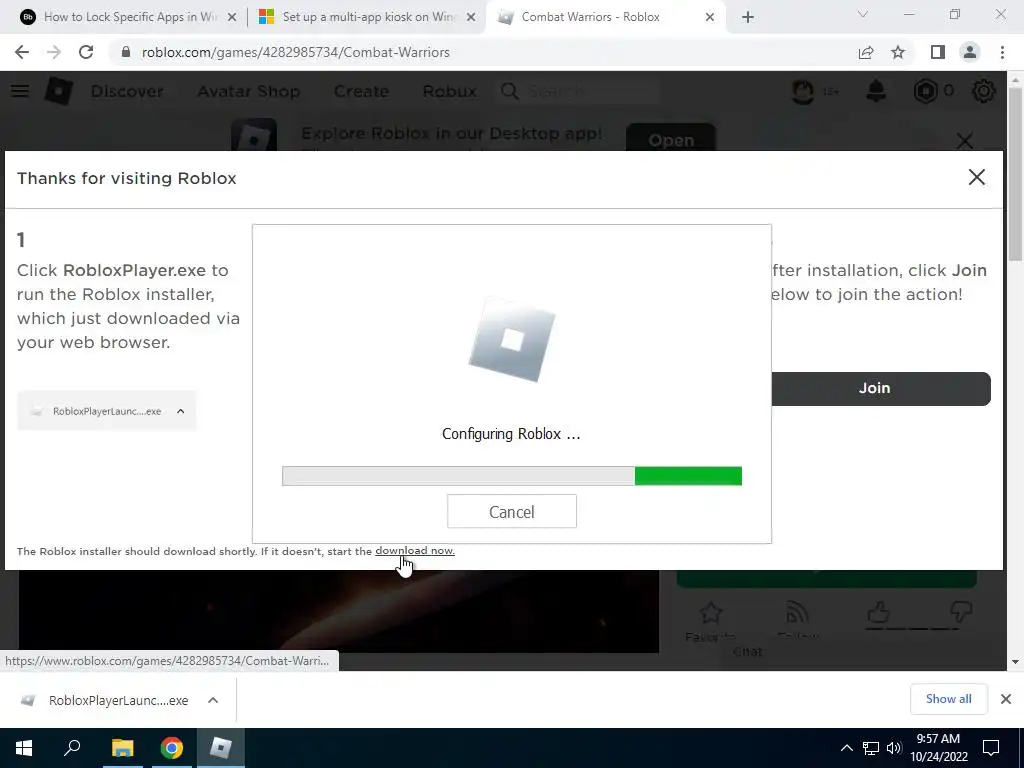Open the Windows Start menu

click(x=24, y=748)
